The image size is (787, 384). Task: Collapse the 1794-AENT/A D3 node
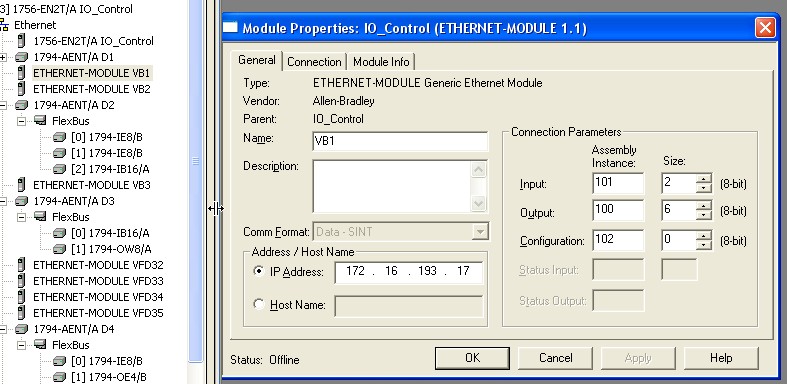point(3,201)
